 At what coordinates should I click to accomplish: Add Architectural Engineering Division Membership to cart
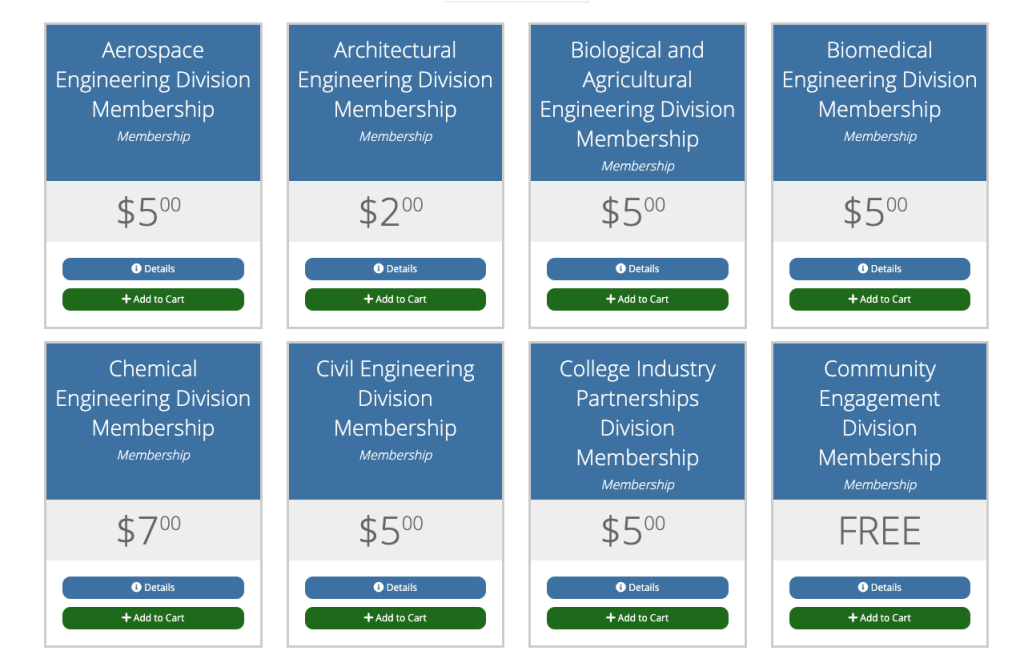(395, 299)
